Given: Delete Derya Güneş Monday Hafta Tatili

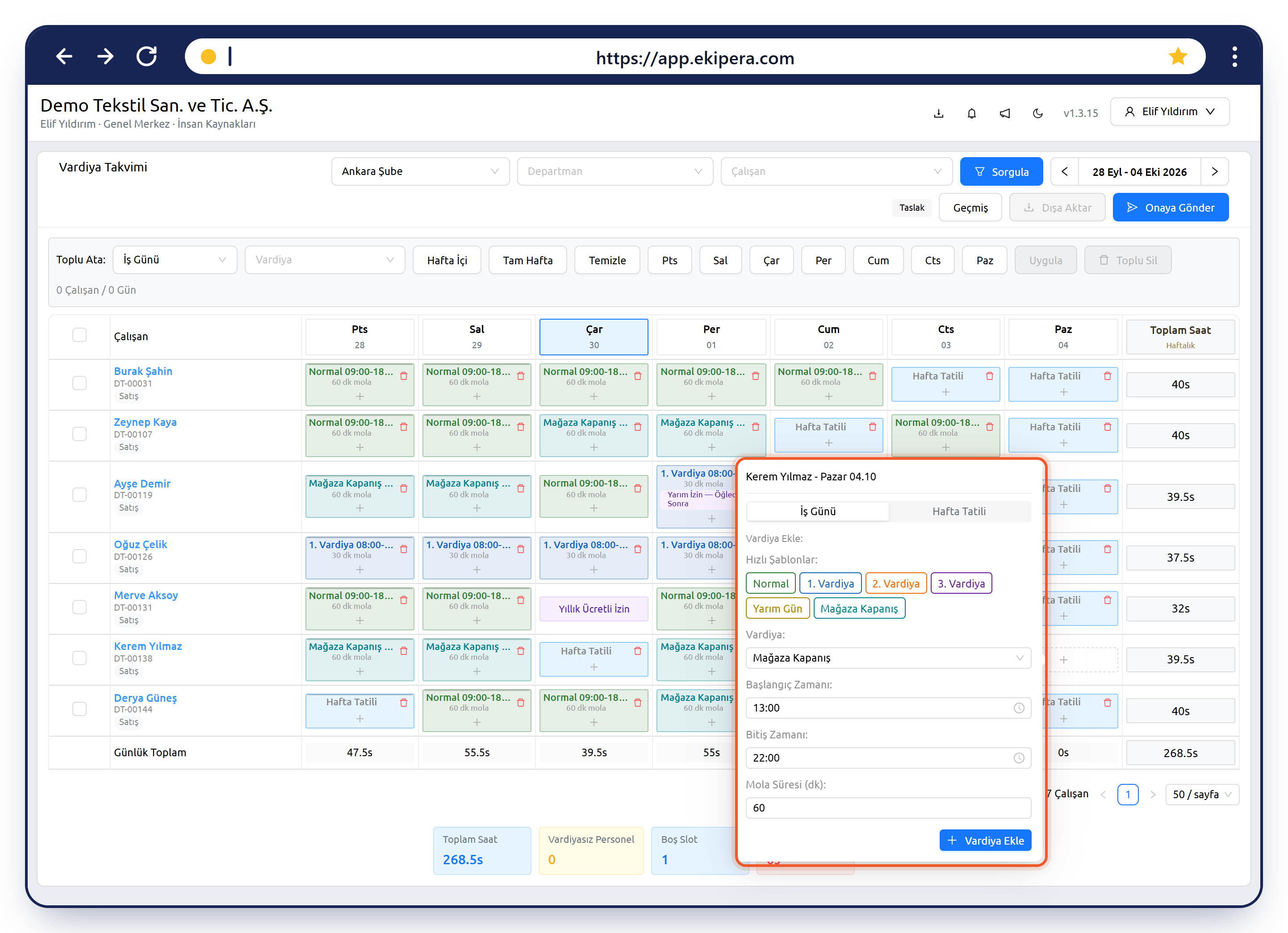Looking at the screenshot, I should click(x=404, y=703).
